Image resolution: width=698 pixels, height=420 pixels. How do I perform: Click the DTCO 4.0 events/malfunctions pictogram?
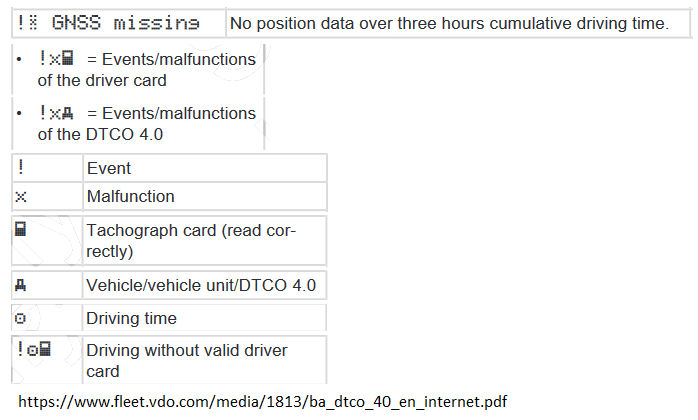(x=56, y=113)
